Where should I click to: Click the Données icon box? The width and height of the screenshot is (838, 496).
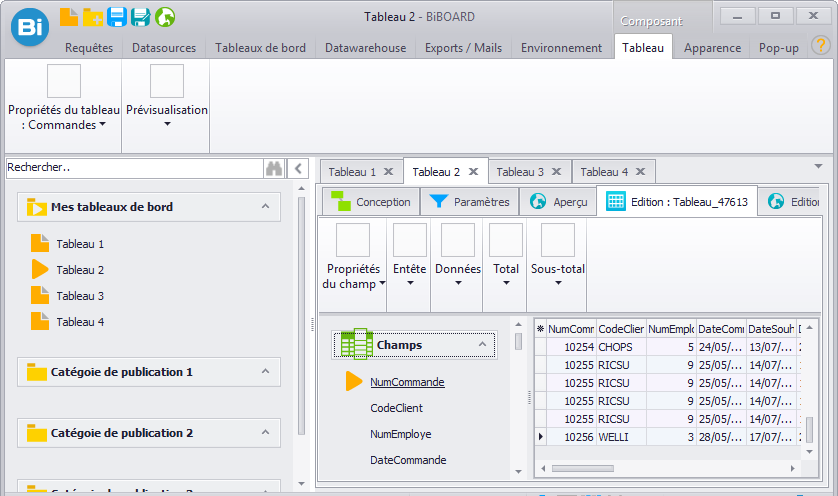(458, 240)
